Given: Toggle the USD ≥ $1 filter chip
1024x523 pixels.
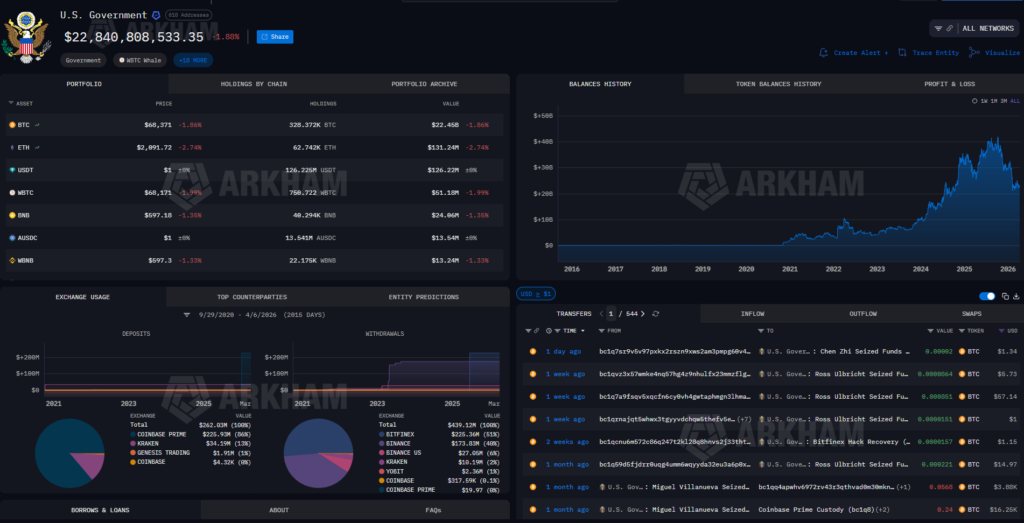Looking at the screenshot, I should click(536, 294).
